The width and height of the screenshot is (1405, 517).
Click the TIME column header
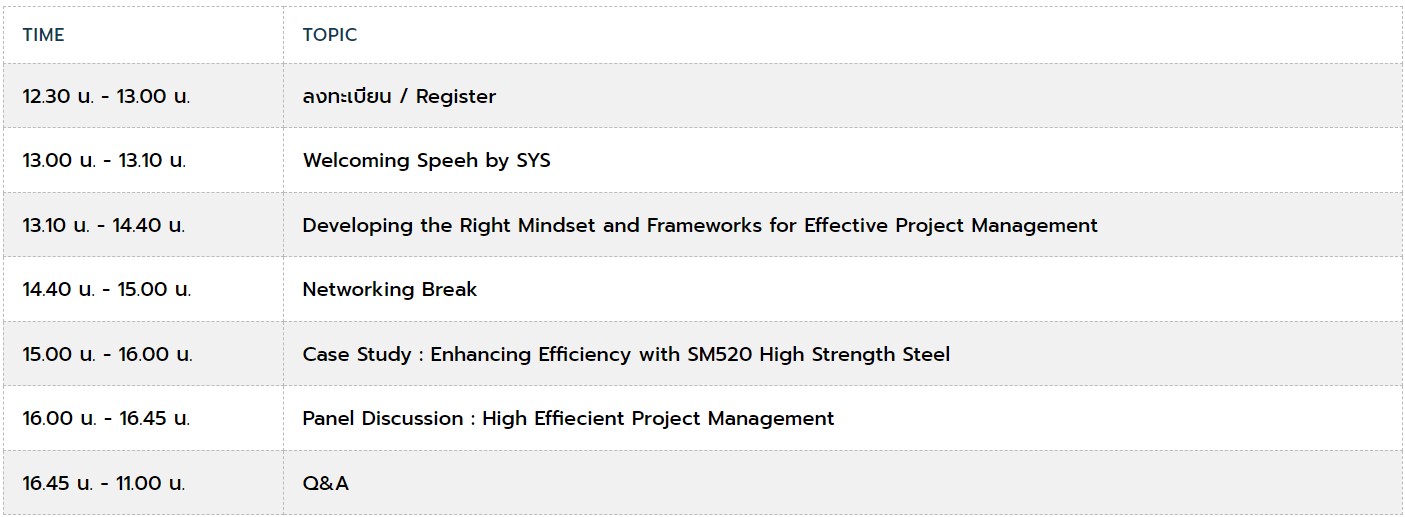point(43,35)
